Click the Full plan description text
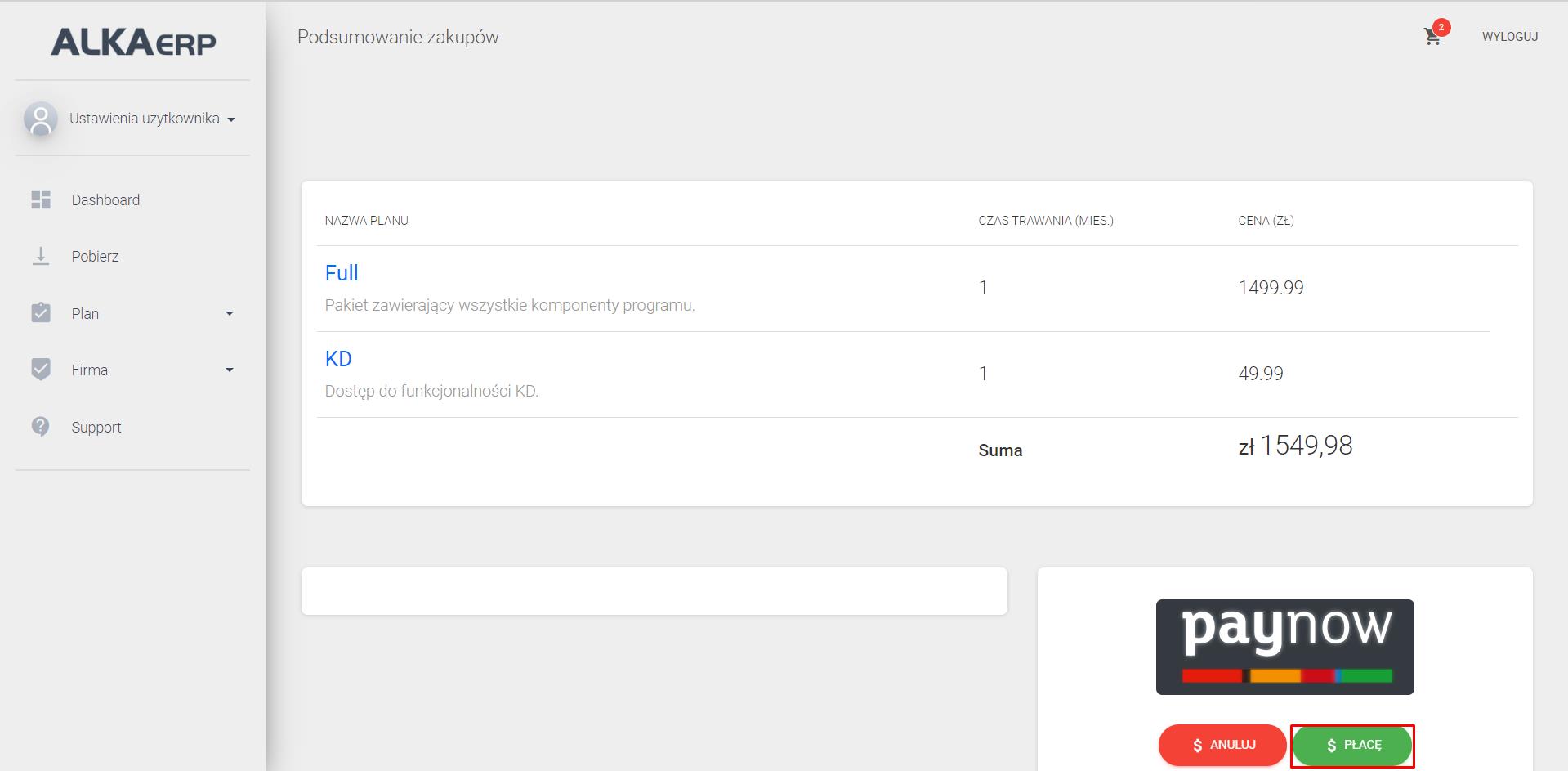The height and width of the screenshot is (771, 1568). coord(510,305)
